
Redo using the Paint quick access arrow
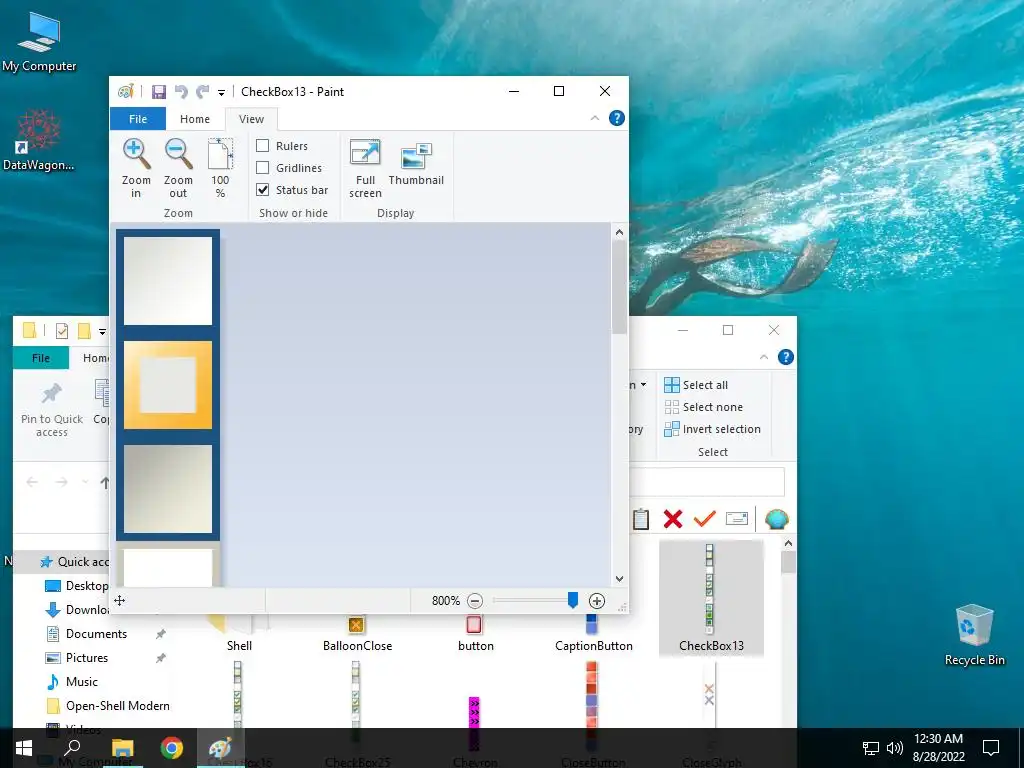point(202,91)
